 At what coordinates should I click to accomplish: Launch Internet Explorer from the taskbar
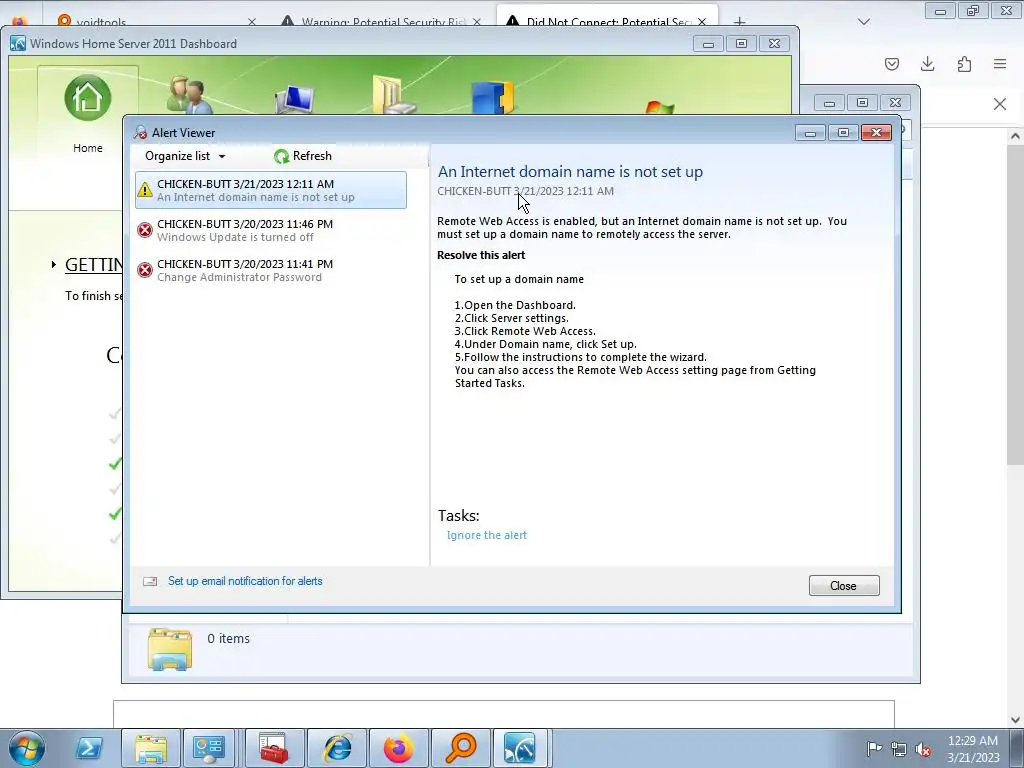tap(338, 748)
